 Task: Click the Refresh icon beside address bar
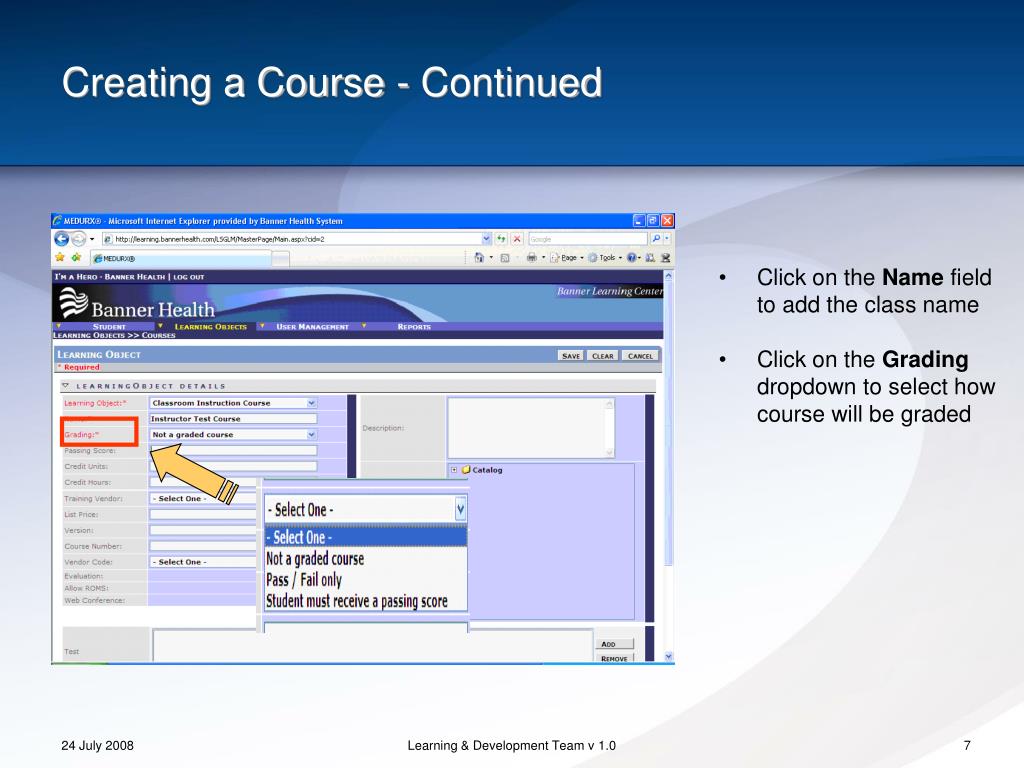[501, 239]
